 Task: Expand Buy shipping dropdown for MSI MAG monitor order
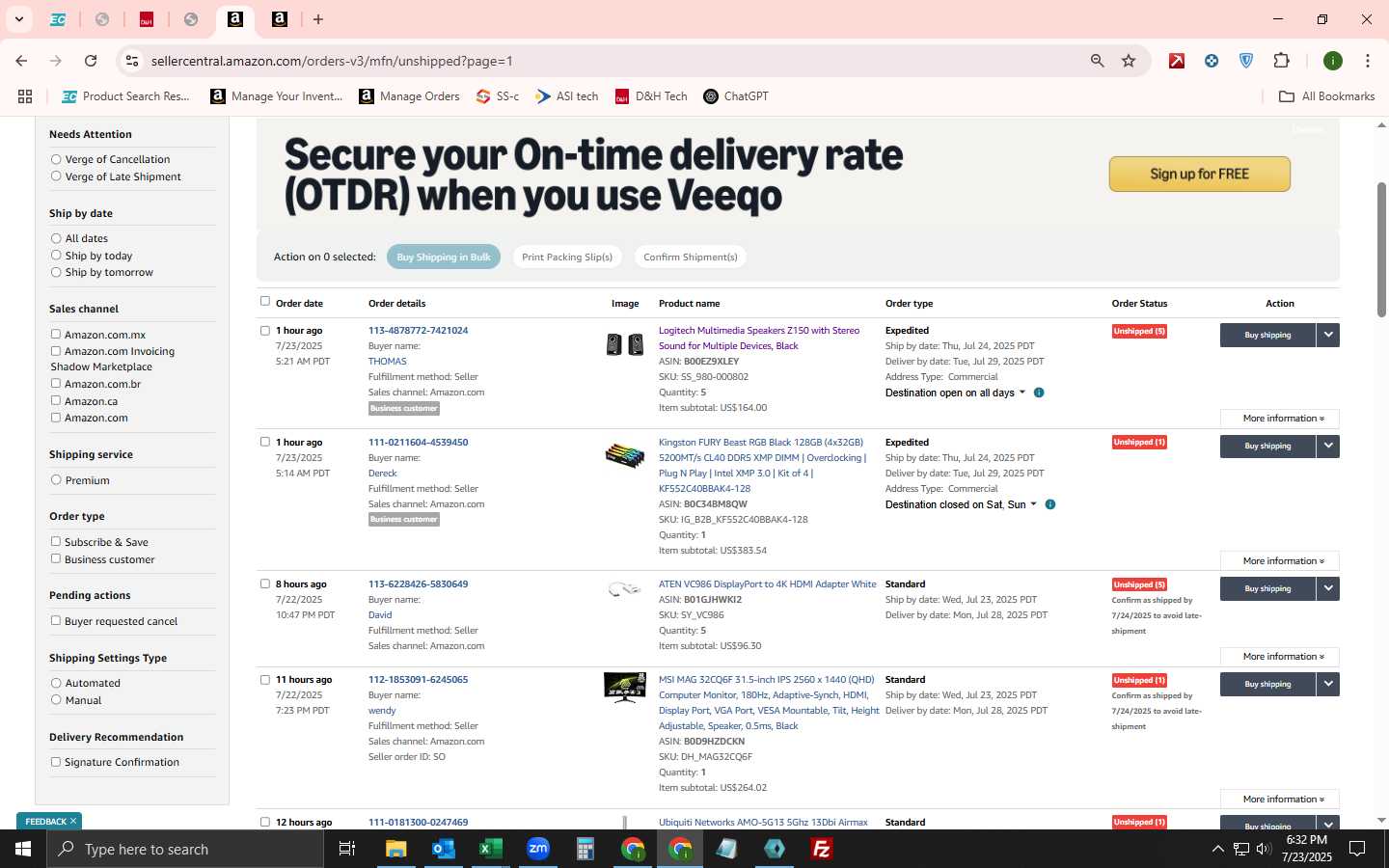[x=1328, y=684]
